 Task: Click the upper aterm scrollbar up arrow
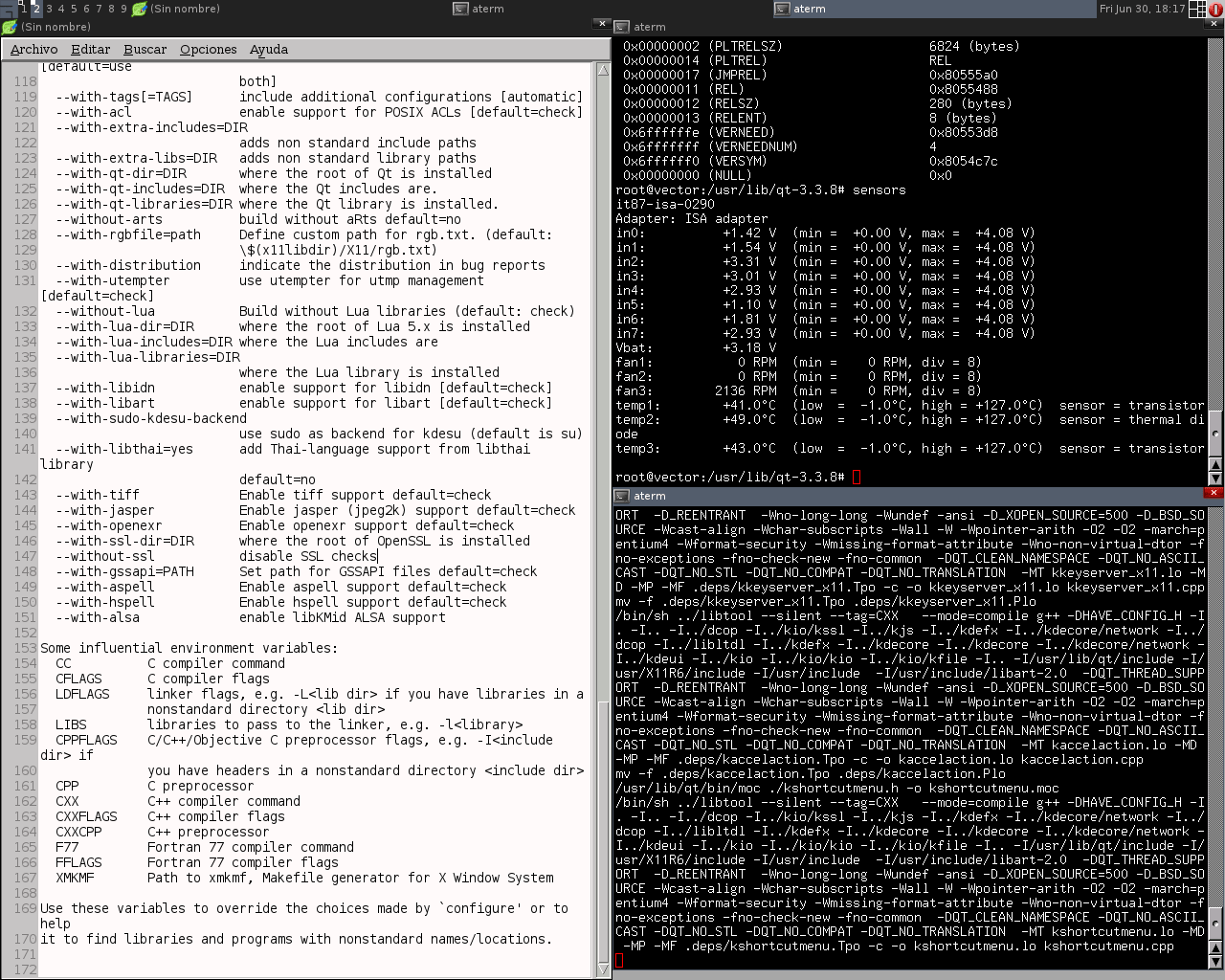(x=1215, y=465)
